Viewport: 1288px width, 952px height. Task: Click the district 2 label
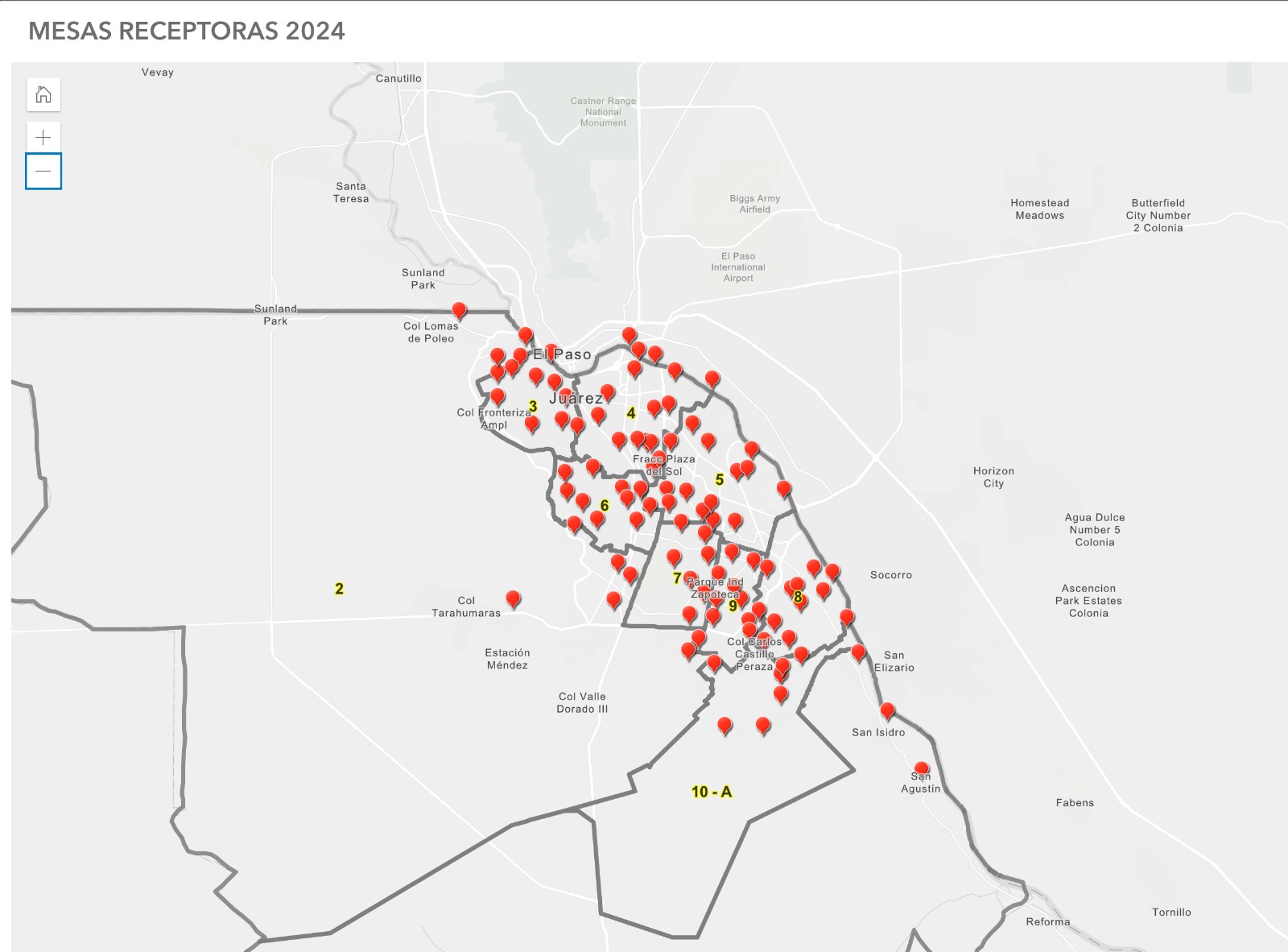339,589
